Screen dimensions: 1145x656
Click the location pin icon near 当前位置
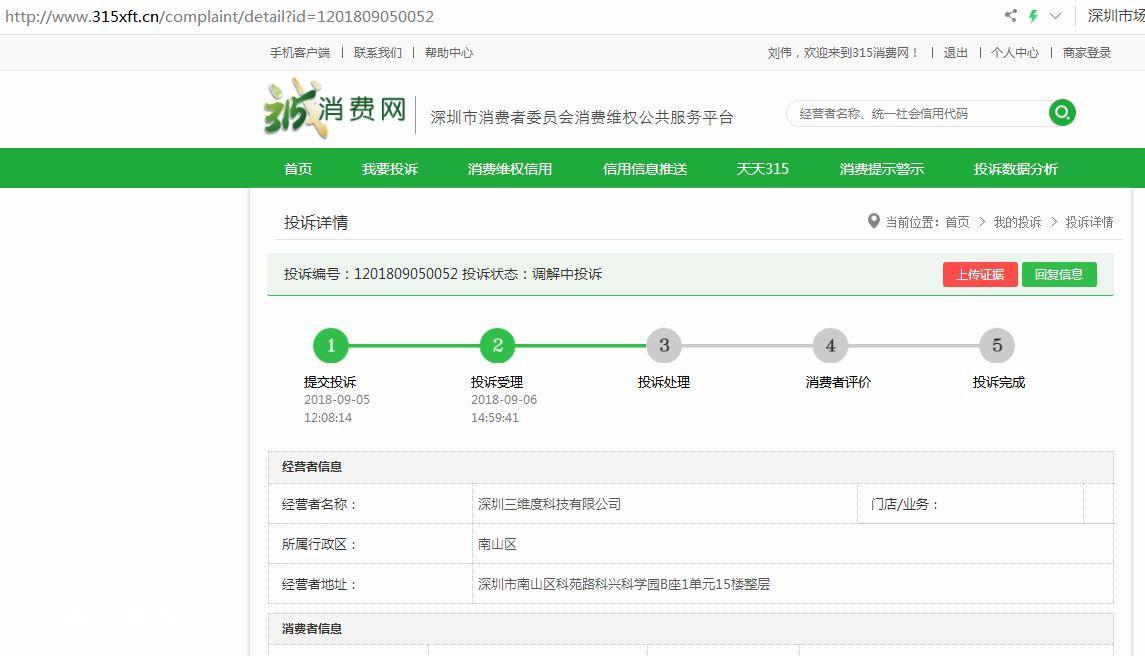point(873,221)
